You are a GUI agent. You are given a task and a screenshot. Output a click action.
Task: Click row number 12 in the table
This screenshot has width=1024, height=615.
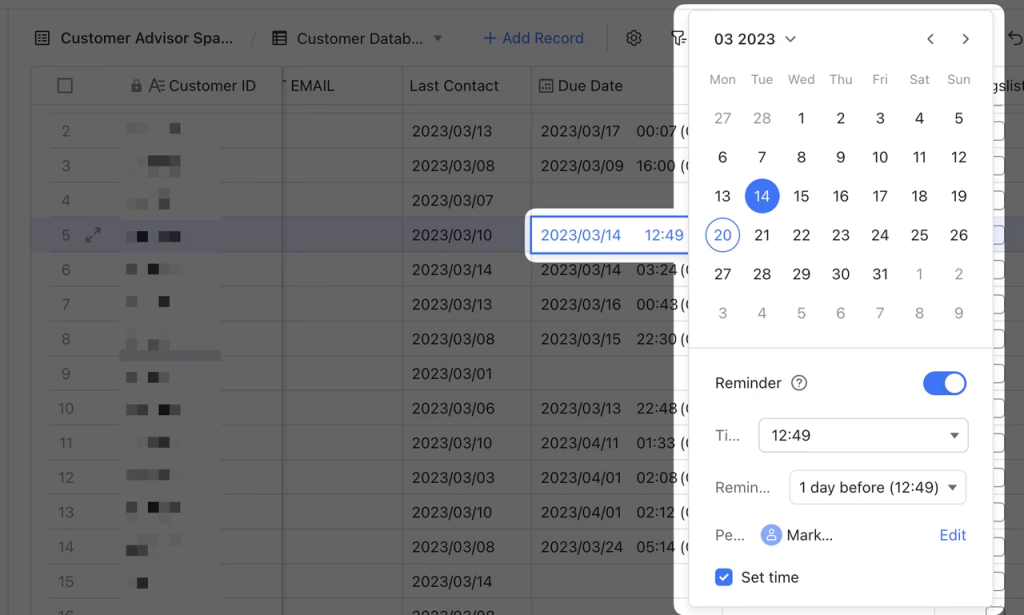(x=65, y=477)
